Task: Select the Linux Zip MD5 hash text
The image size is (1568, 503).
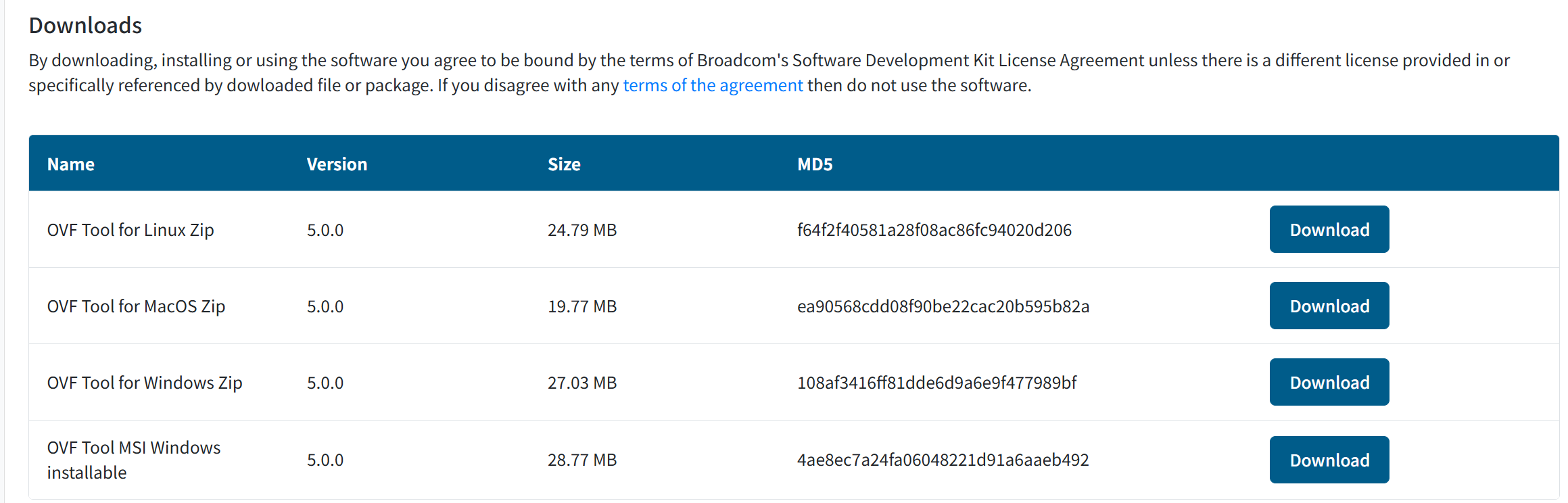Action: click(934, 230)
